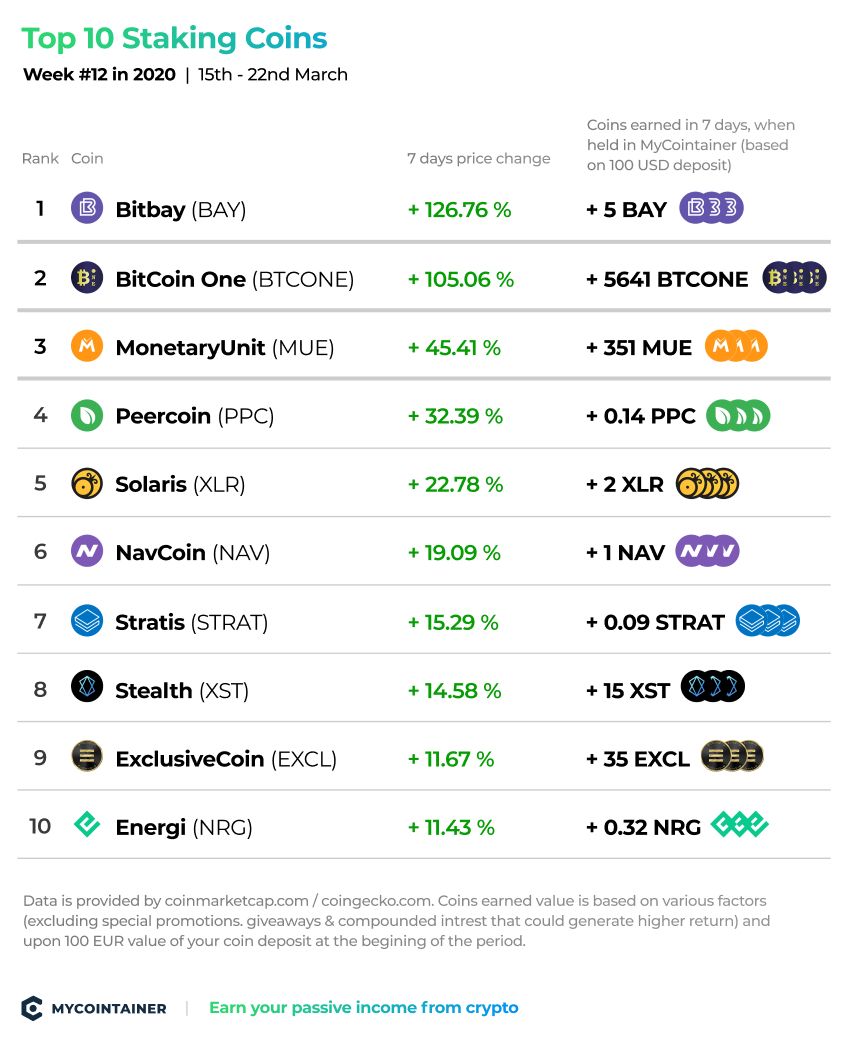Click the stacked NRG coins earned graphic
The image size is (858, 1056).
[739, 824]
